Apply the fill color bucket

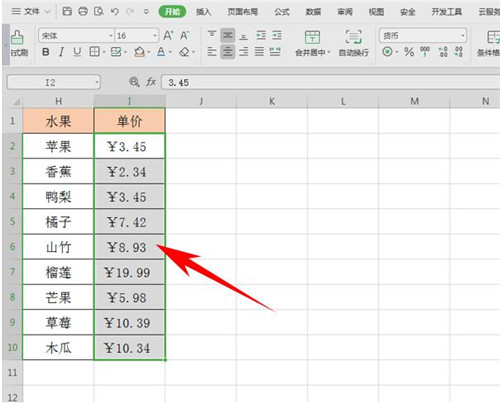139,52
